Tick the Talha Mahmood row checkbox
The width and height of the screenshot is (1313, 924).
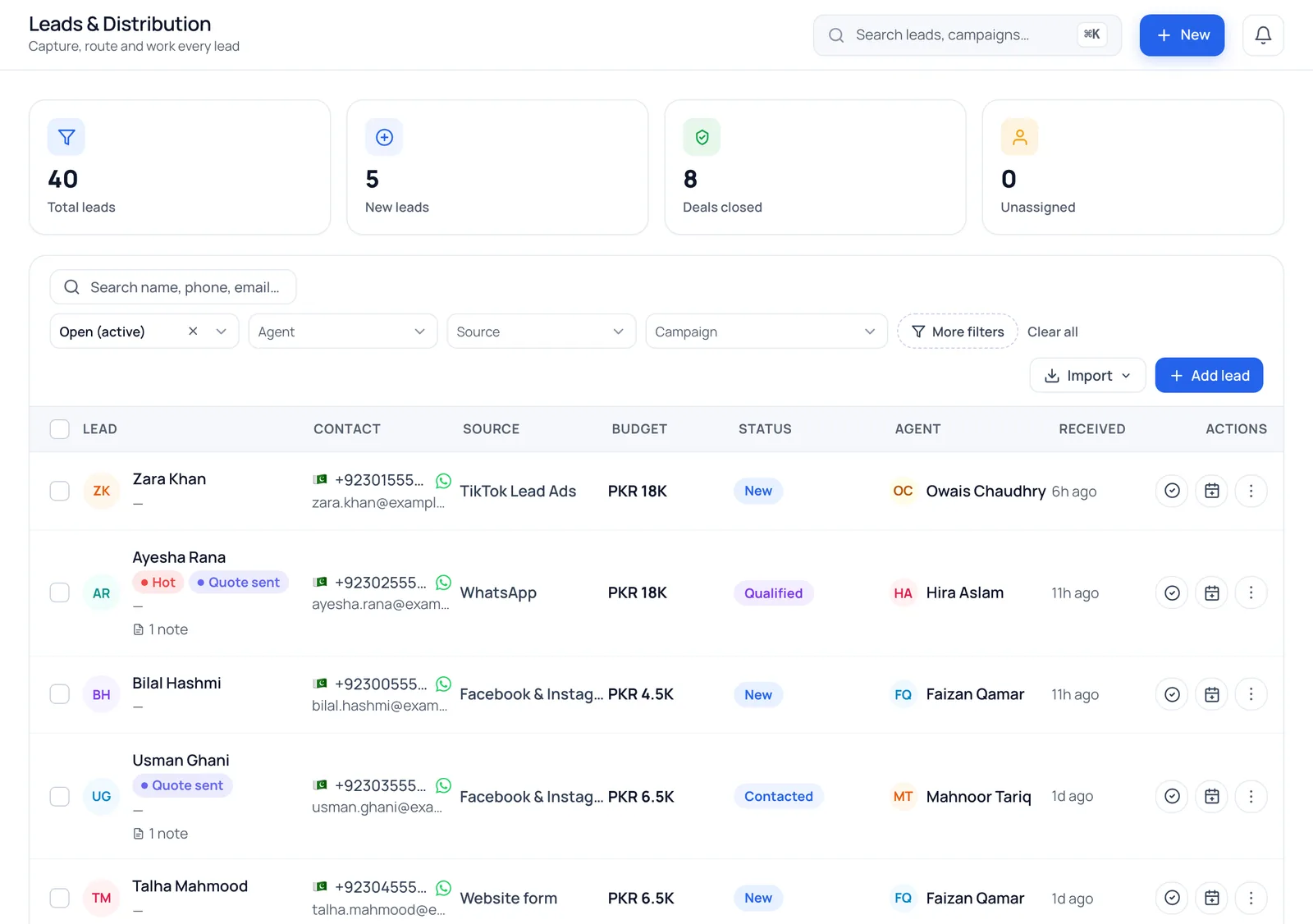point(60,898)
